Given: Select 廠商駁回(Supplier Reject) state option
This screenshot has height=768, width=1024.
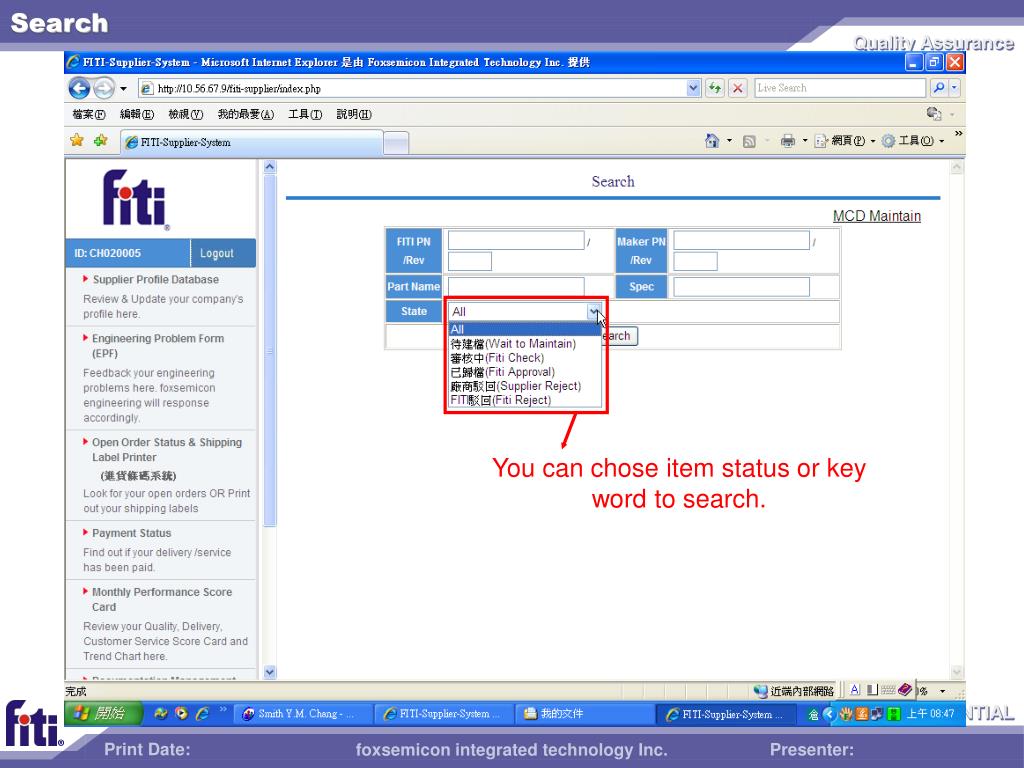Looking at the screenshot, I should [x=525, y=386].
